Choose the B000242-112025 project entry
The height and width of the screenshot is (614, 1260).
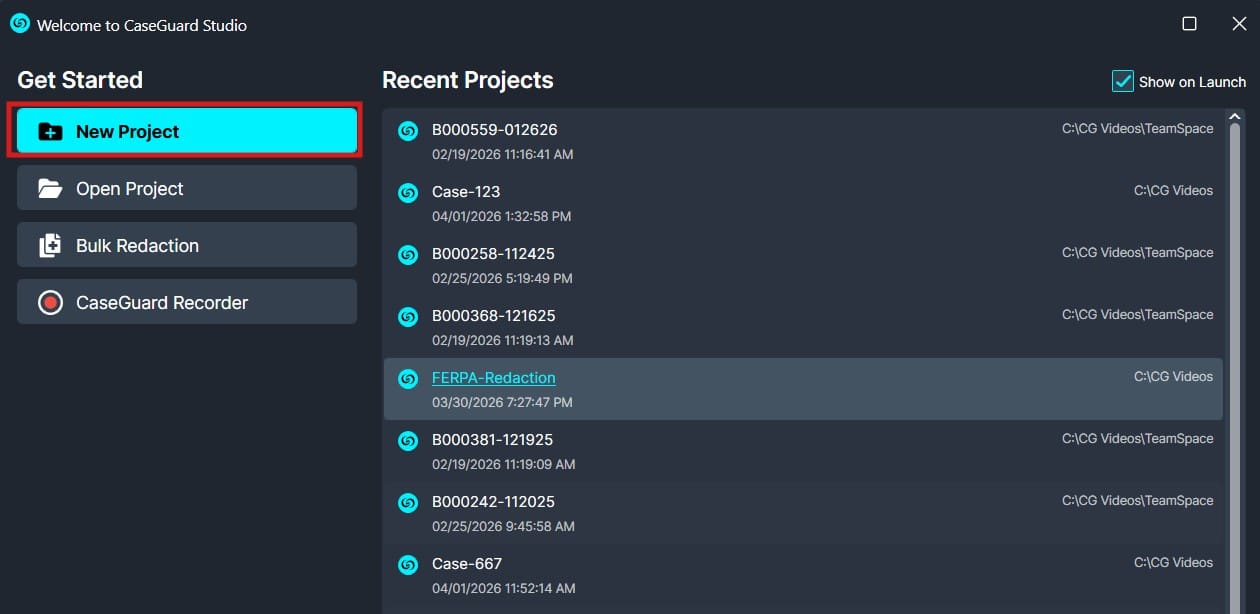pos(493,502)
